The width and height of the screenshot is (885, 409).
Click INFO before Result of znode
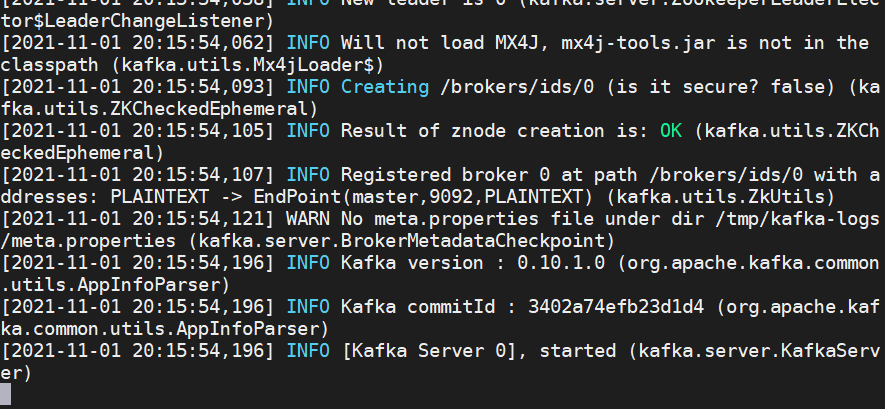308,131
